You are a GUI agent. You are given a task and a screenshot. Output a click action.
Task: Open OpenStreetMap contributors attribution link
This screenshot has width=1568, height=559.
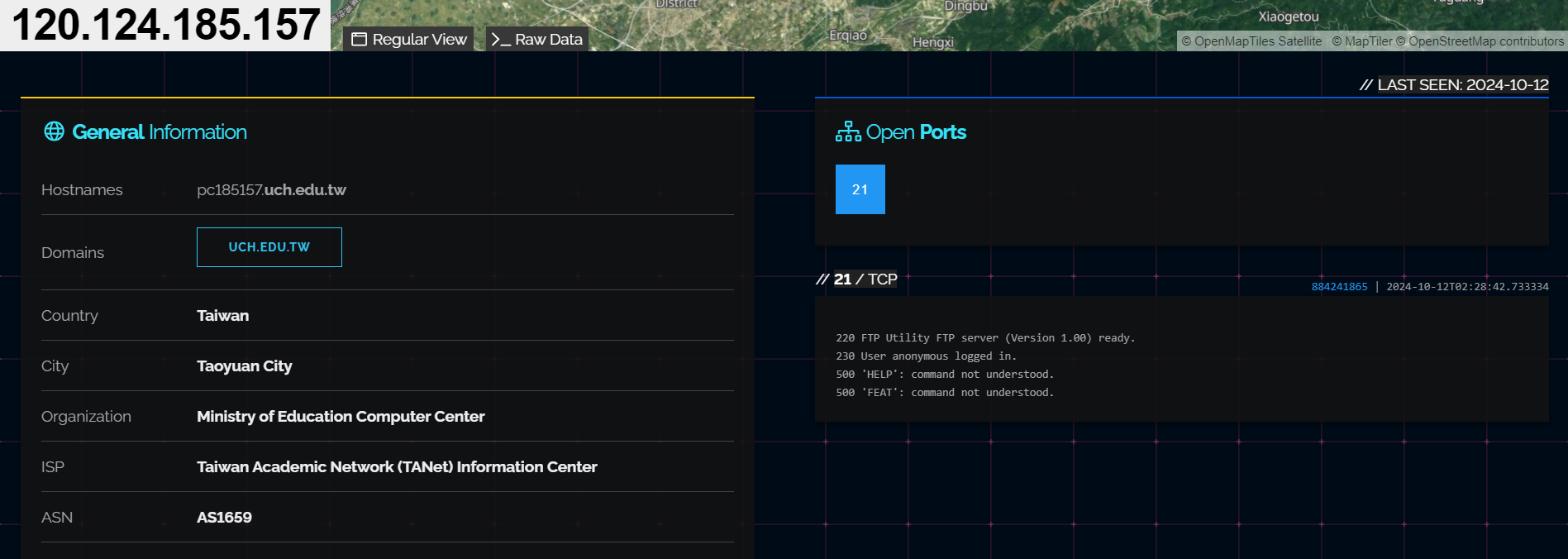coord(1480,41)
